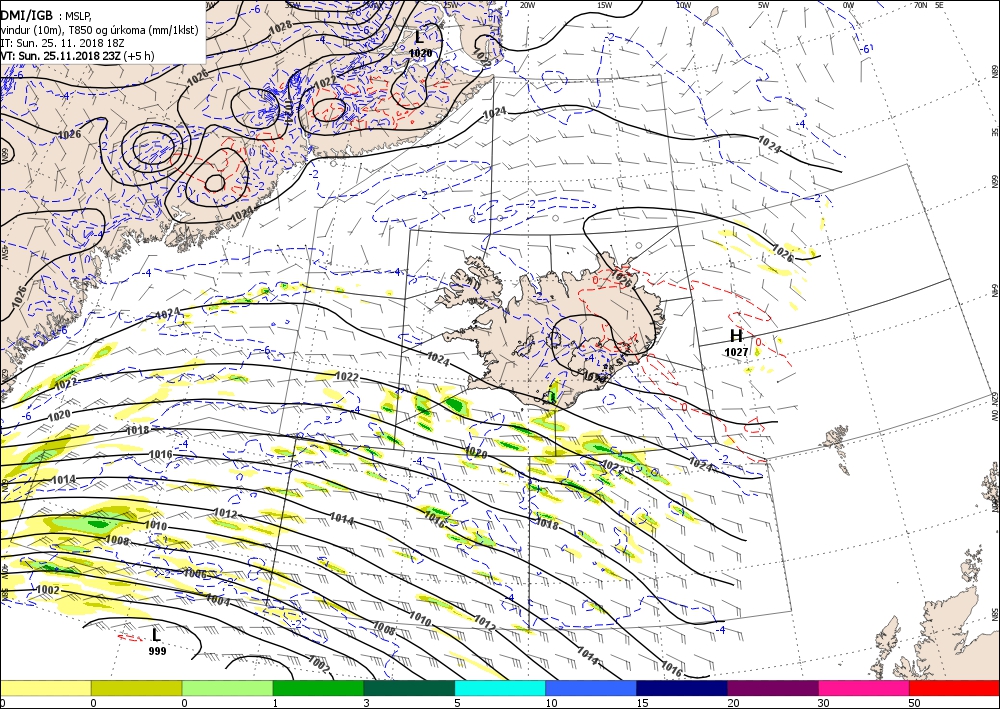Click the legend scale value 50
The height and width of the screenshot is (709, 1000).
click(x=915, y=703)
